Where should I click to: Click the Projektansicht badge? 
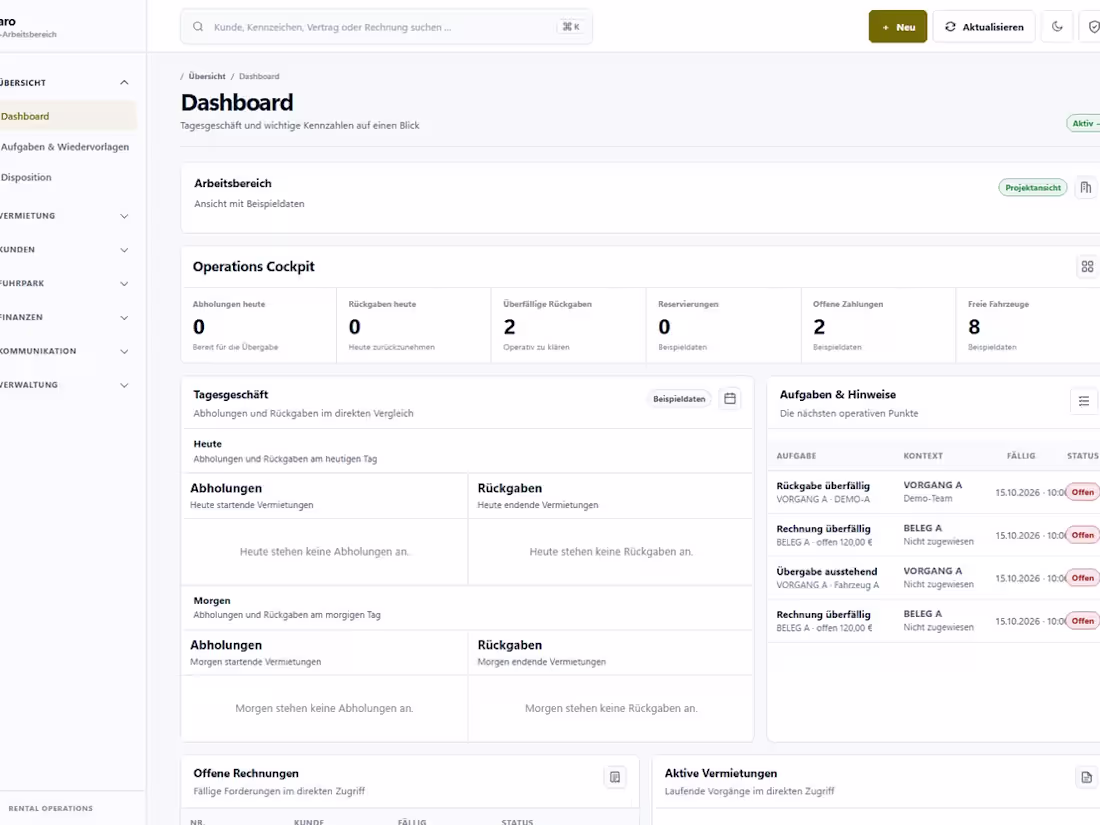coord(1033,187)
